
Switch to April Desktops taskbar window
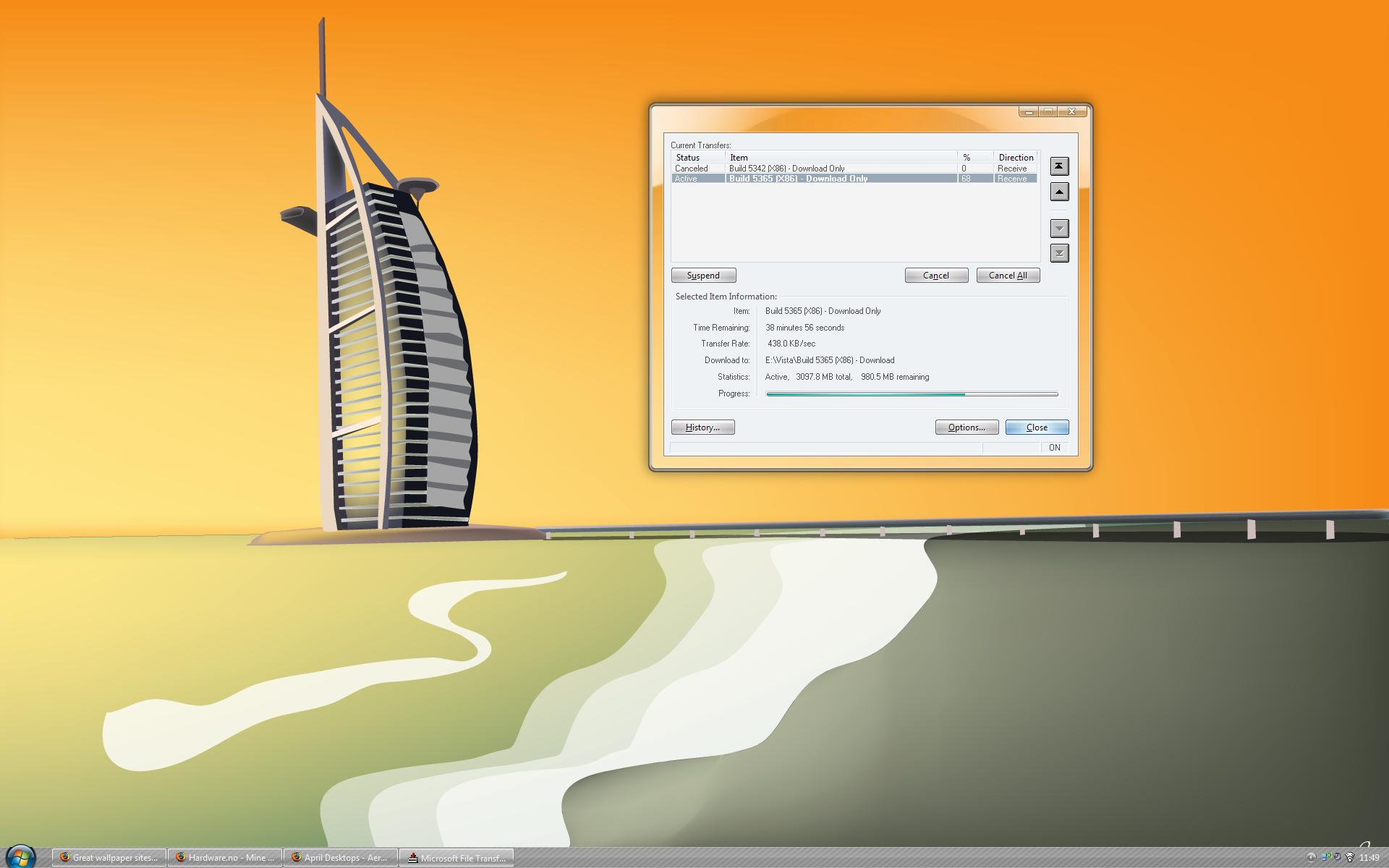tap(341, 858)
